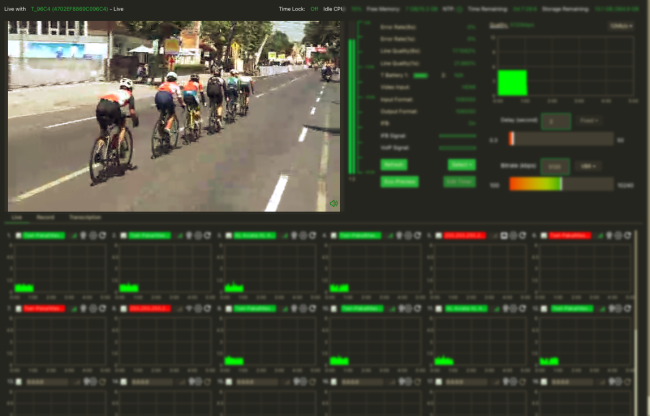Image resolution: width=650 pixels, height=416 pixels.
Task: Open the Fixed delay mode dropdown
Action: [589, 121]
